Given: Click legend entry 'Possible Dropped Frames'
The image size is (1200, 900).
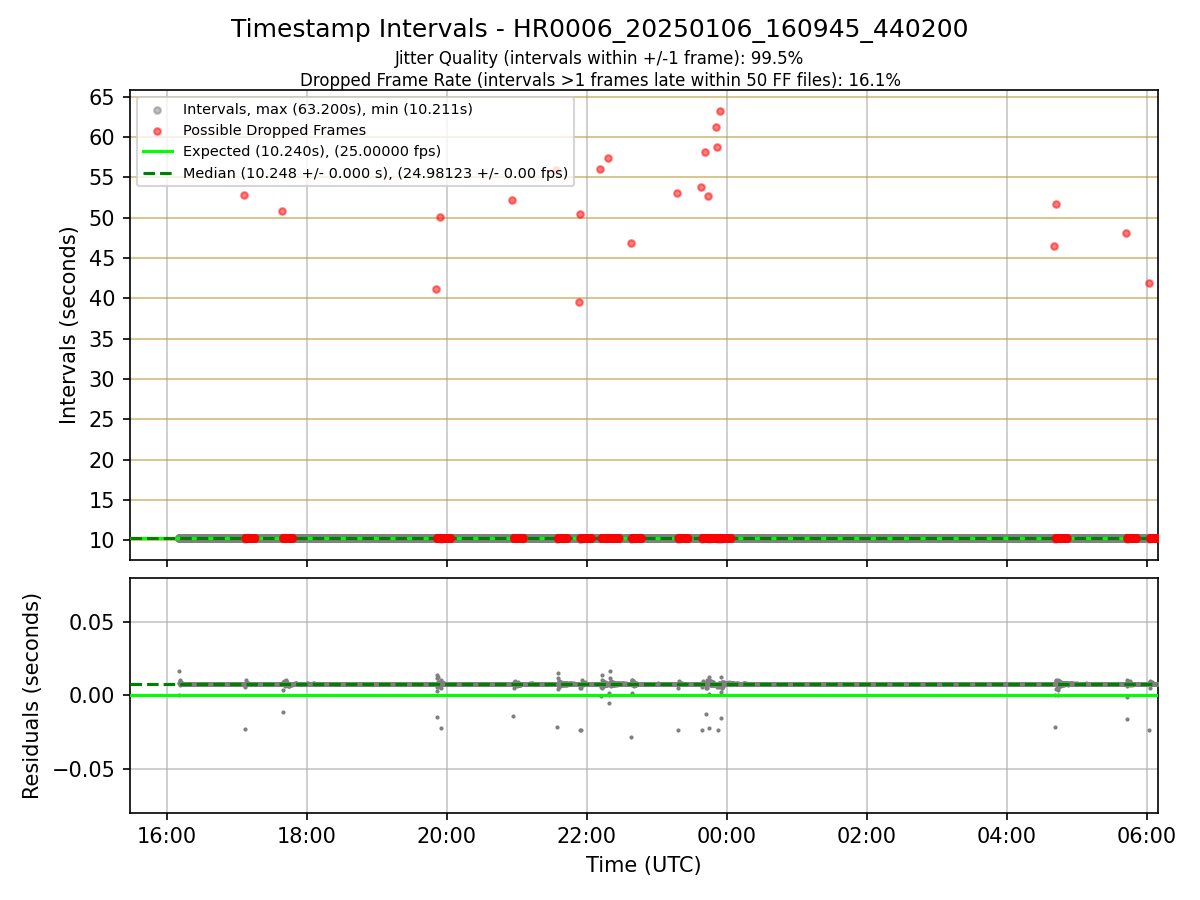Looking at the screenshot, I should pos(275,130).
